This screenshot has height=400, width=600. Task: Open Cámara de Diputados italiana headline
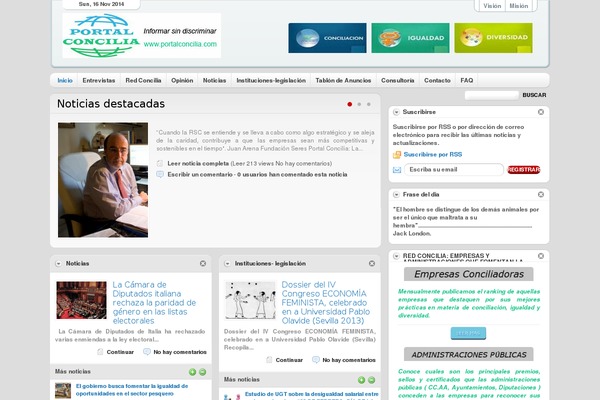[154, 303]
